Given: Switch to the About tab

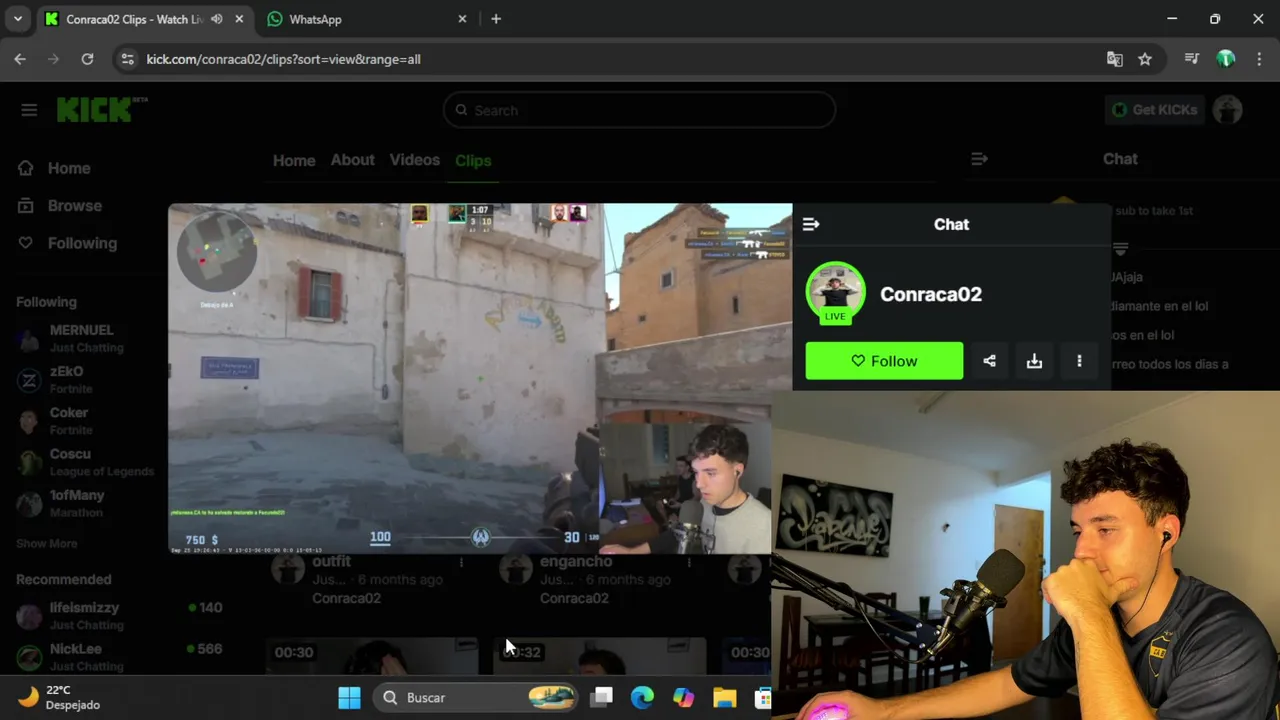Looking at the screenshot, I should (352, 160).
